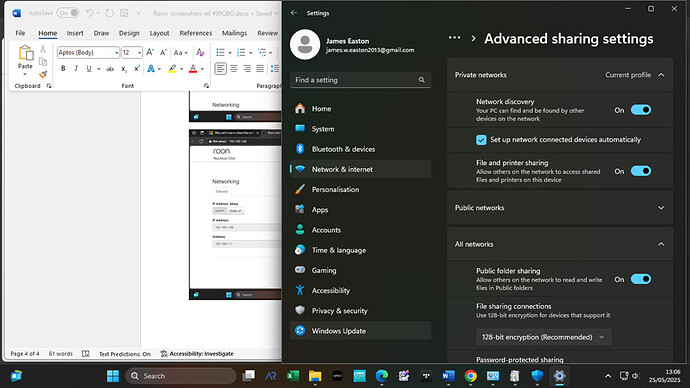Viewport: 690px width, 388px height.
Task: Click the Paste clipboard icon
Action: [25, 53]
